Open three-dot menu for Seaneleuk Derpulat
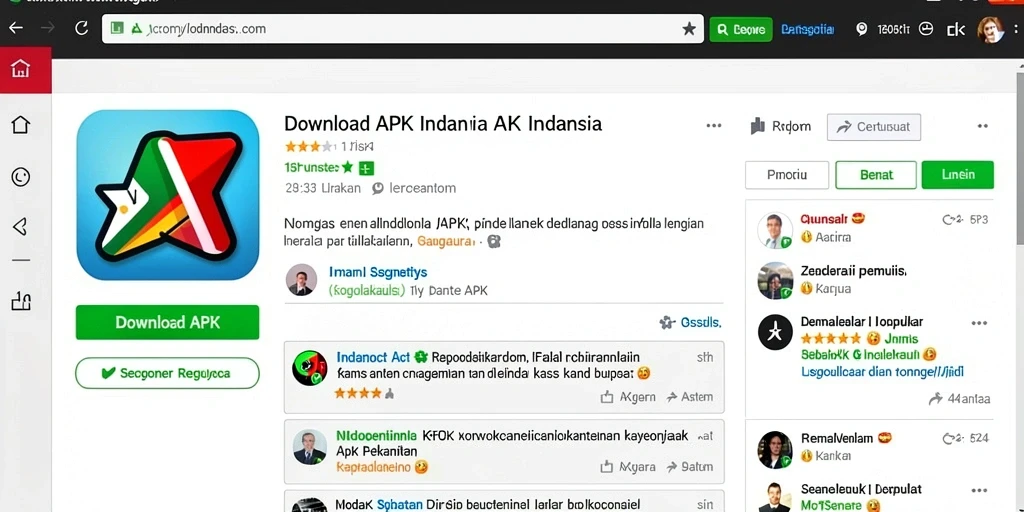The height and width of the screenshot is (512, 1024). pos(979,490)
